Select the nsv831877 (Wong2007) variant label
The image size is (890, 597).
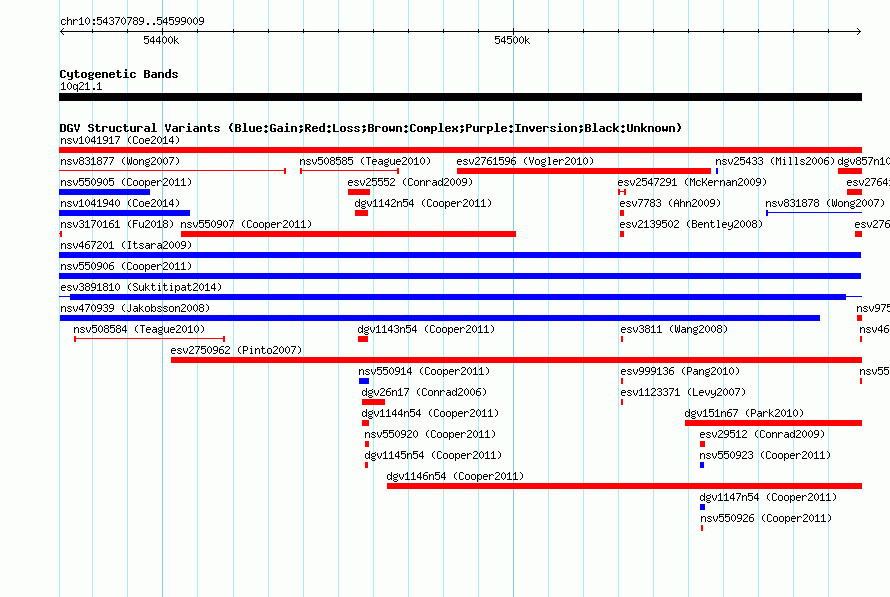click(x=120, y=161)
